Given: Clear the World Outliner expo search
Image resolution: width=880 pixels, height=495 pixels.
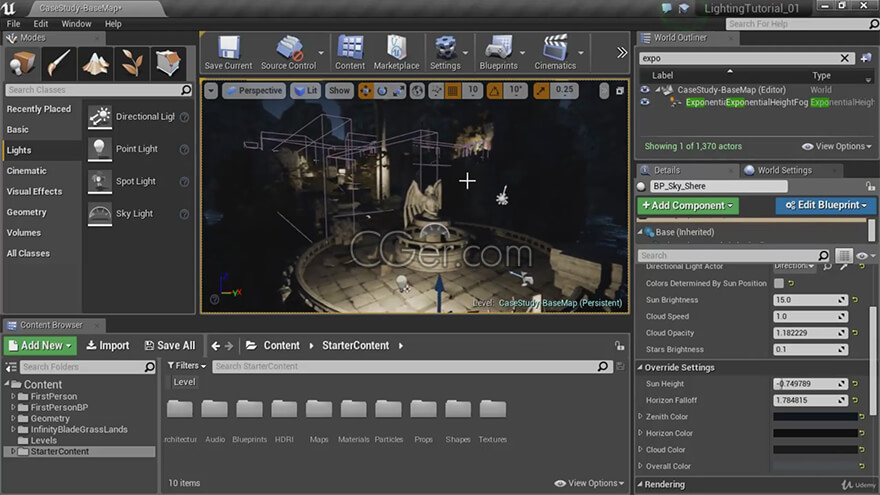Looking at the screenshot, I should click(845, 58).
